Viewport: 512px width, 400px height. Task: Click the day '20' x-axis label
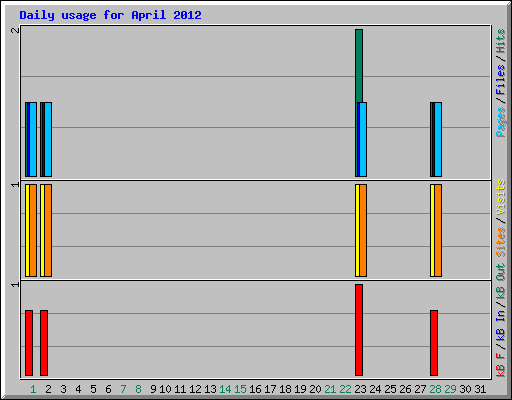click(315, 389)
